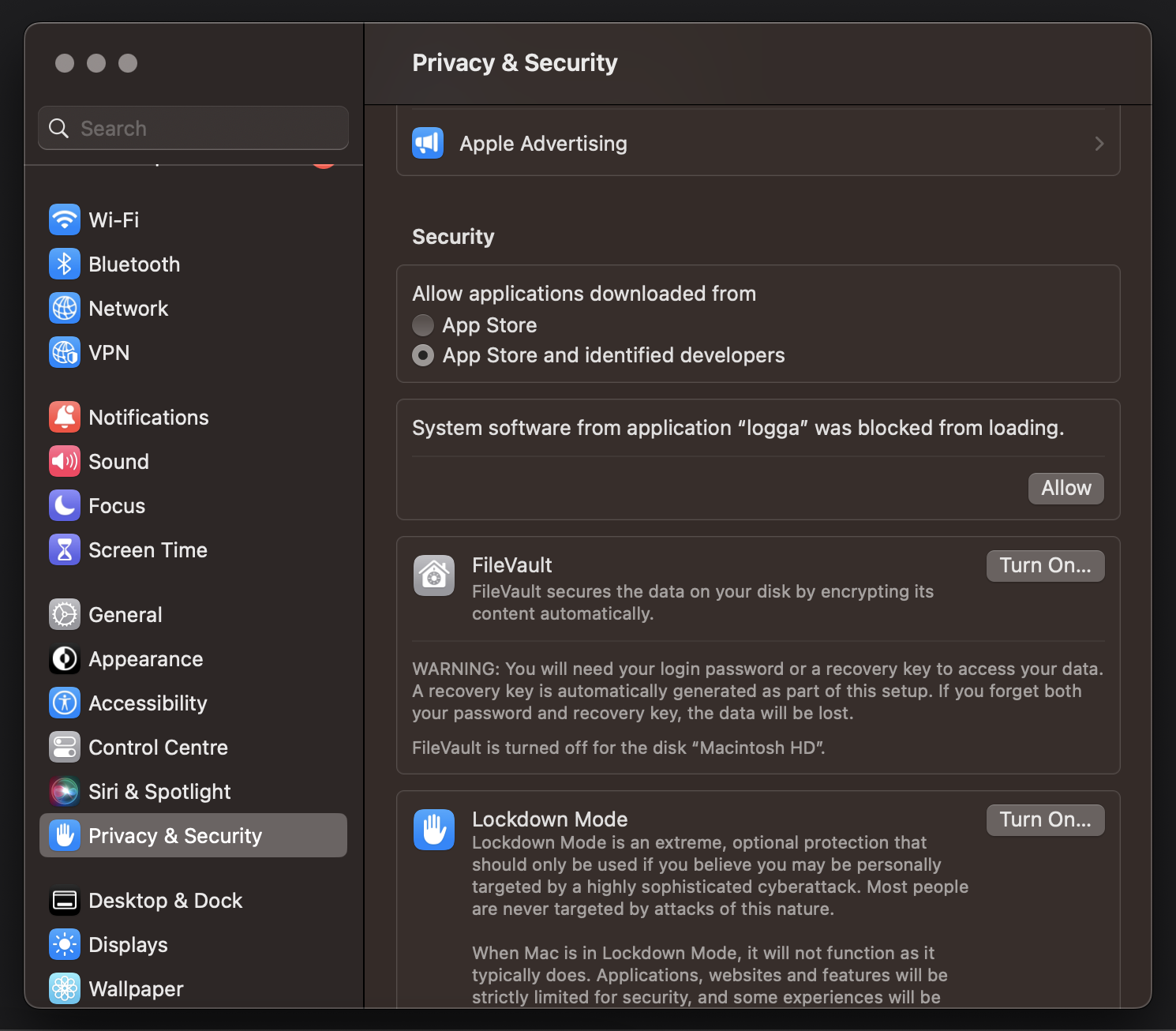Click inside the Search field
The height and width of the screenshot is (1031, 1176).
click(193, 127)
